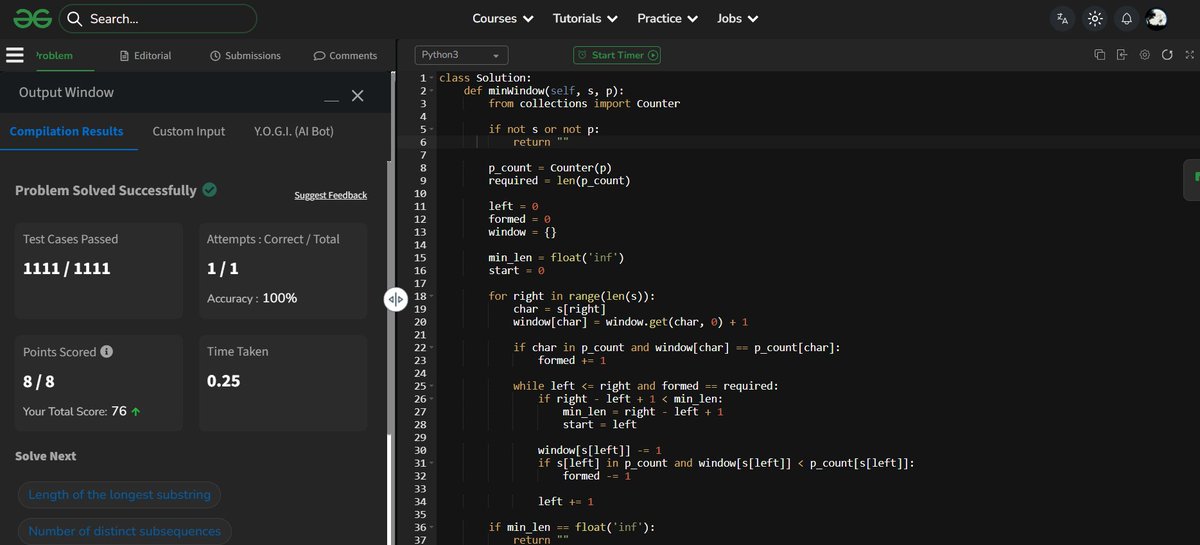Click the search magnifier icon
Screen dimensions: 1200x545
(x=75, y=19)
